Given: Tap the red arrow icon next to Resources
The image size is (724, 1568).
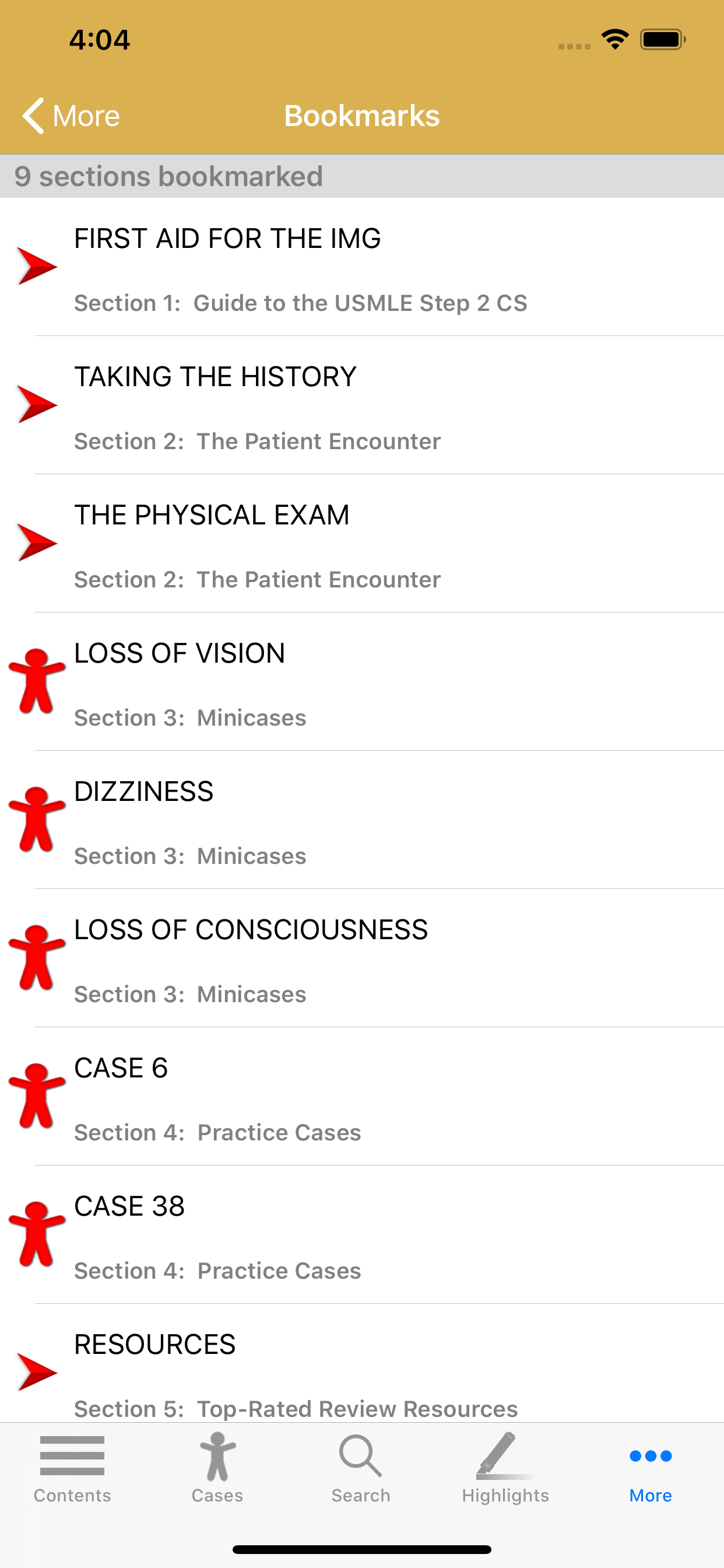Looking at the screenshot, I should click(37, 1371).
